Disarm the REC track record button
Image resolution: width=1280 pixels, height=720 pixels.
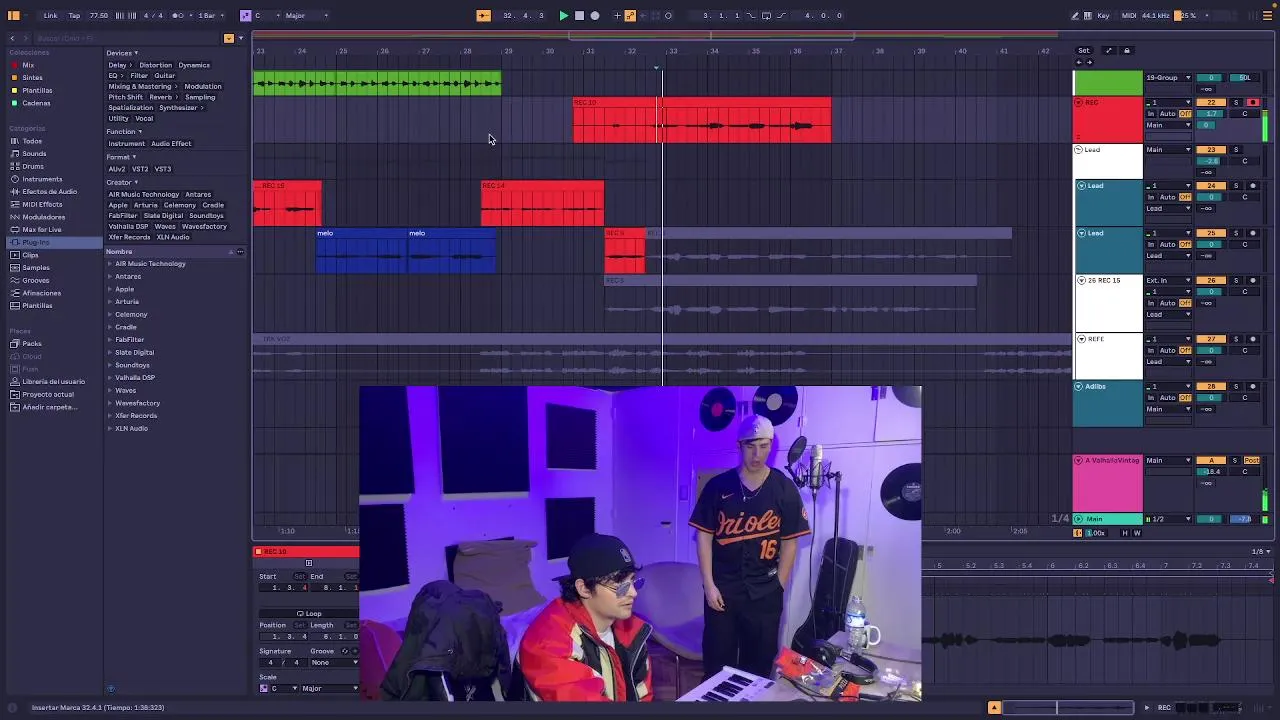1253,102
